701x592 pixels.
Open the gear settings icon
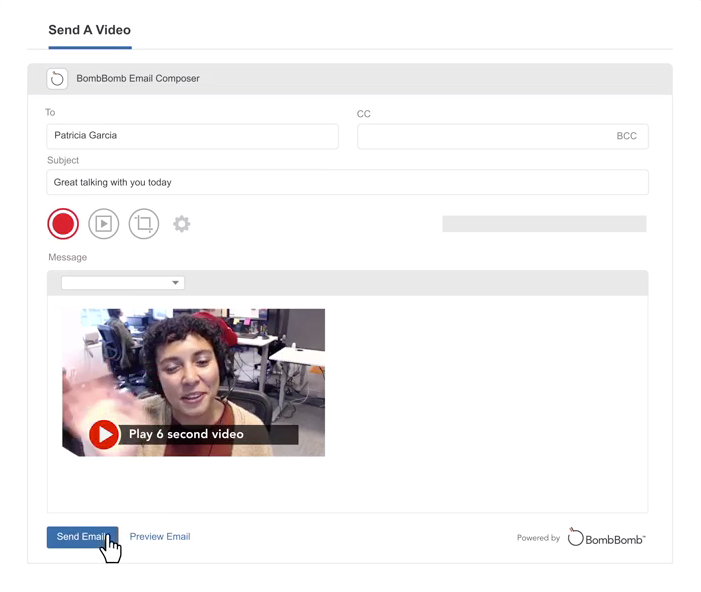pyautogui.click(x=182, y=224)
